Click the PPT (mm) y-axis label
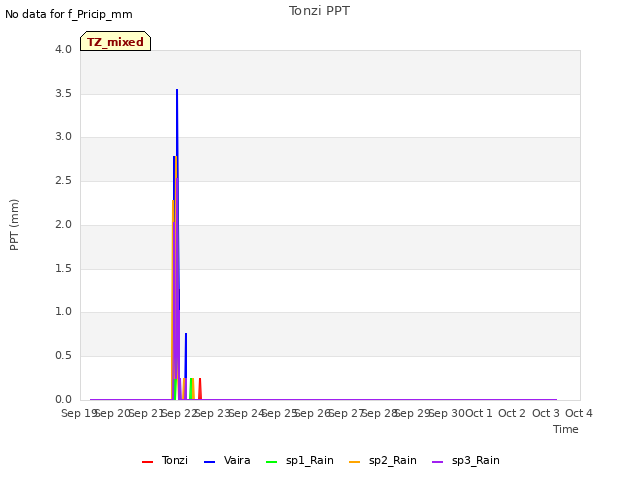The height and width of the screenshot is (480, 640). click(14, 224)
